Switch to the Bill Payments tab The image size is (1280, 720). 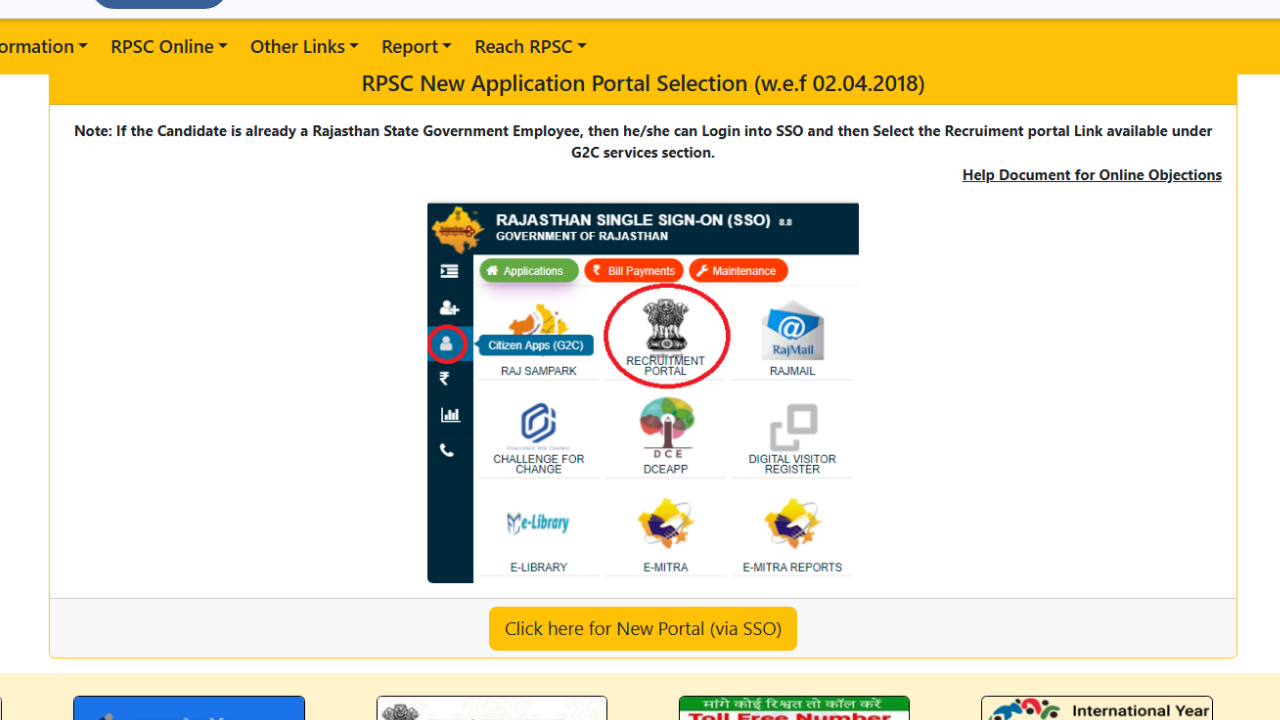pos(634,271)
